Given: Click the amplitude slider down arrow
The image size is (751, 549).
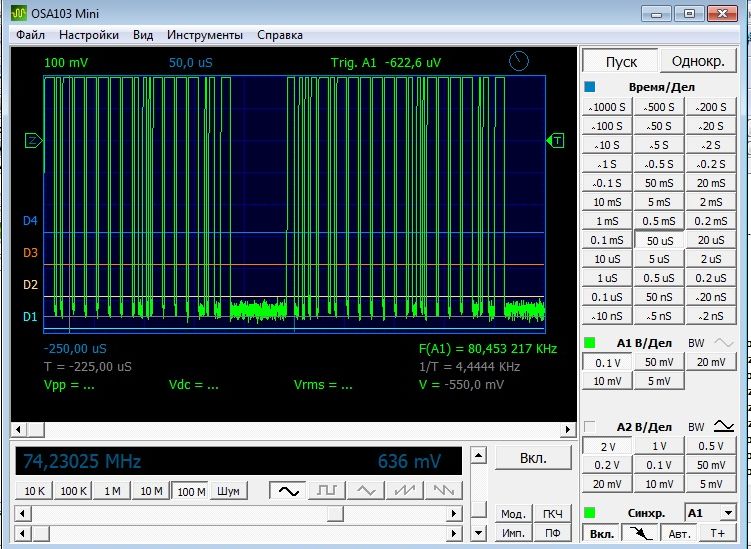Looking at the screenshot, I should coord(479,533).
